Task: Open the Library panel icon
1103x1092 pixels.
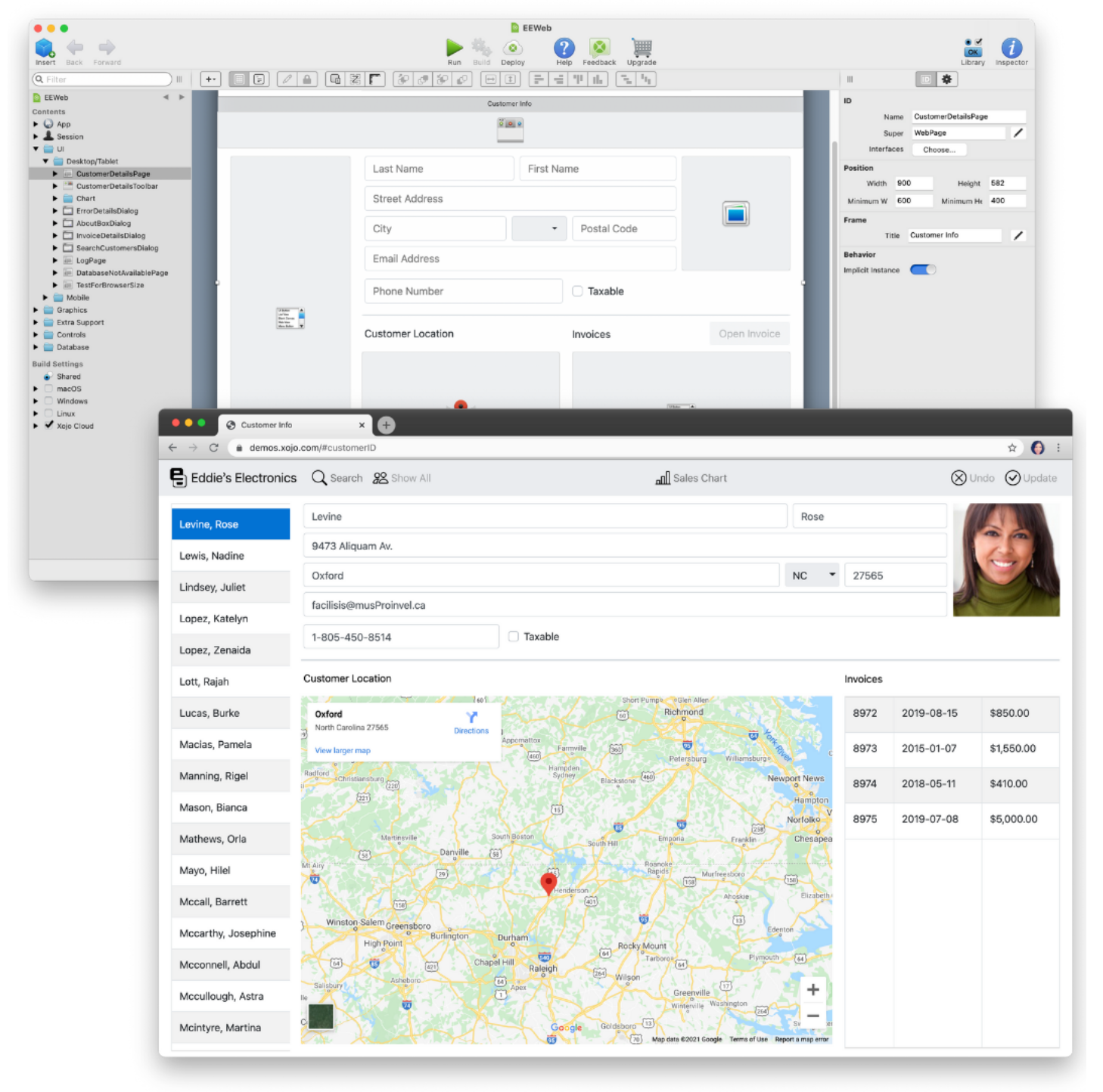Action: point(973,48)
